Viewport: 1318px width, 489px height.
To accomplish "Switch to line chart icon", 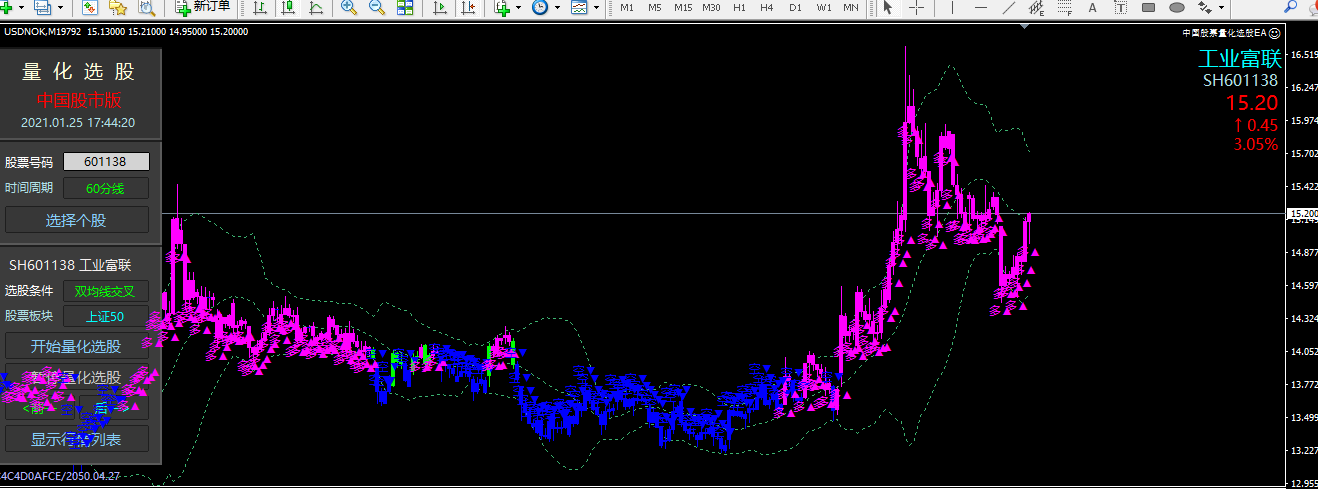I will coord(316,7).
